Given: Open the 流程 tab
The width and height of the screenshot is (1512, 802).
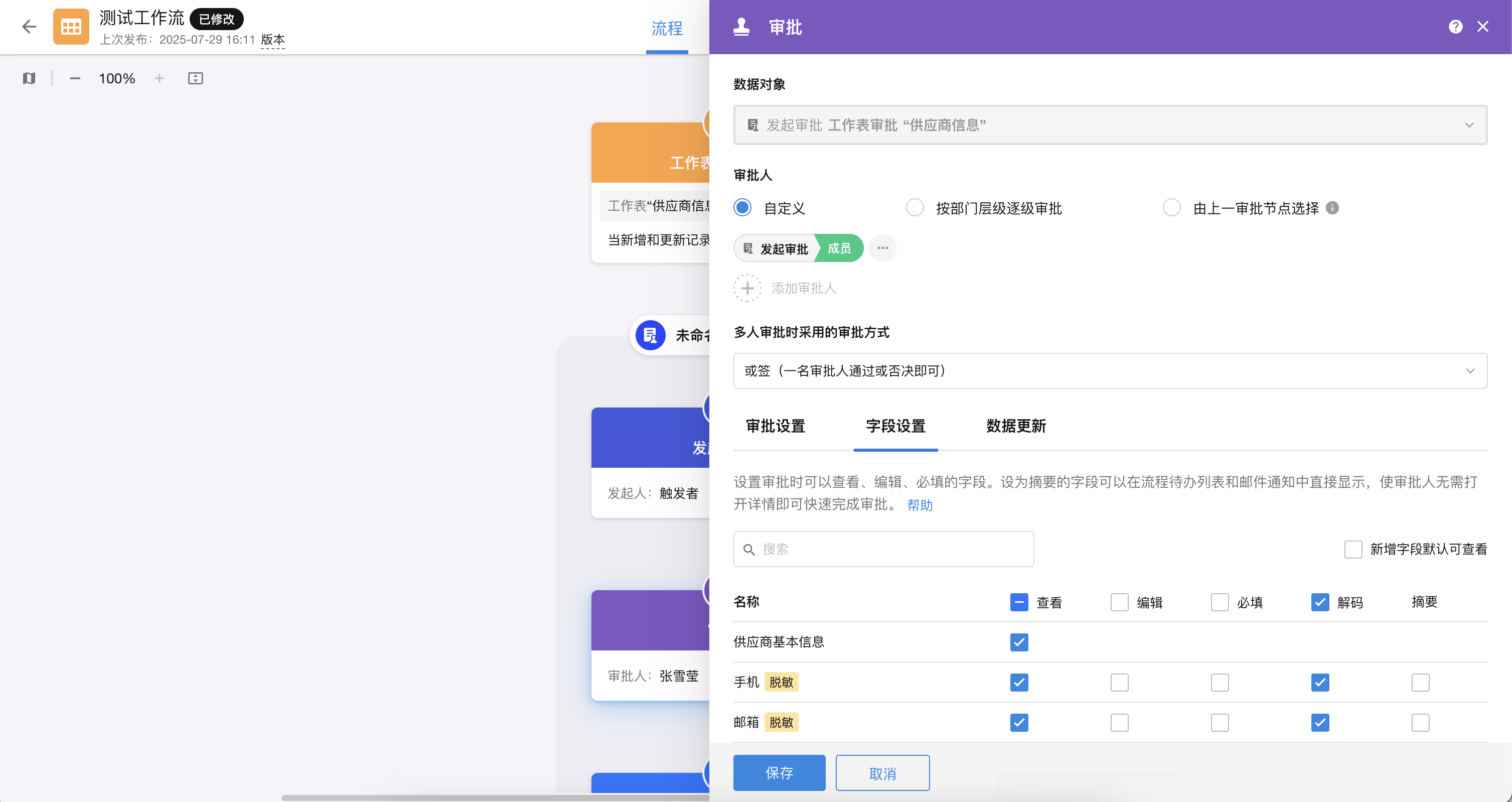Looking at the screenshot, I should coord(667,28).
